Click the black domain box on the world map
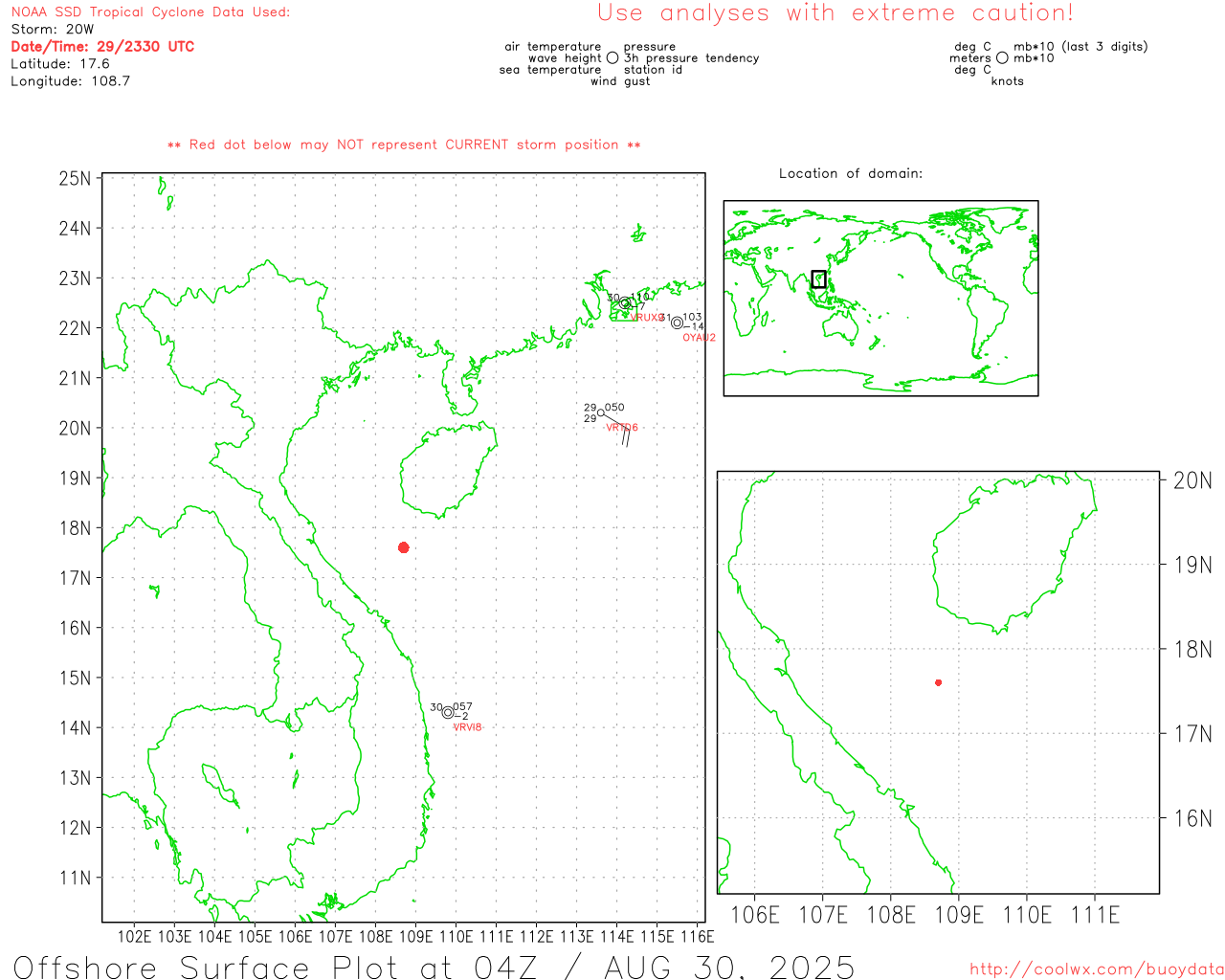The width and height of the screenshot is (1225, 980). click(818, 279)
